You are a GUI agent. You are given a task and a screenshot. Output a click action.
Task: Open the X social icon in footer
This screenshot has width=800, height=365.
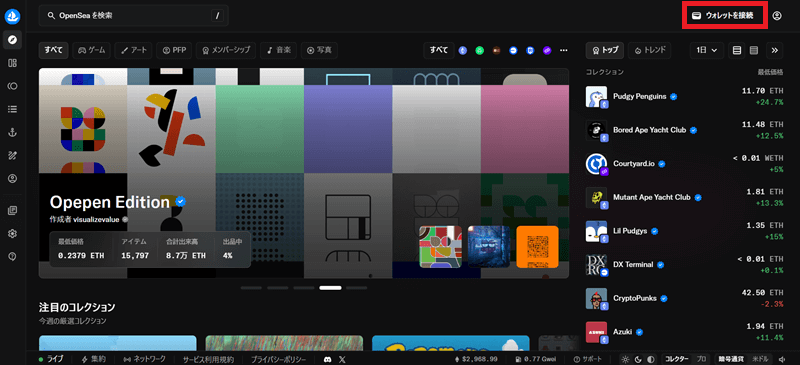click(342, 359)
